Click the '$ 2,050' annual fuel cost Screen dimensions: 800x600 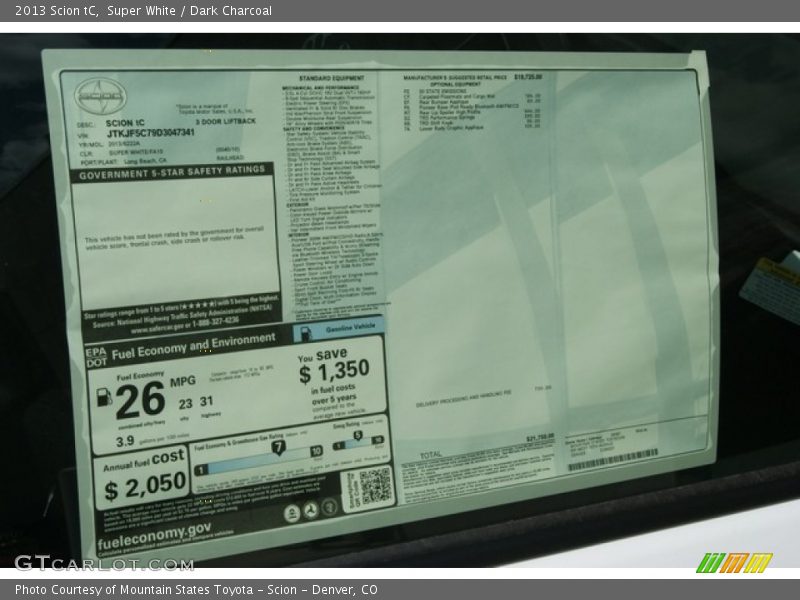[x=145, y=486]
